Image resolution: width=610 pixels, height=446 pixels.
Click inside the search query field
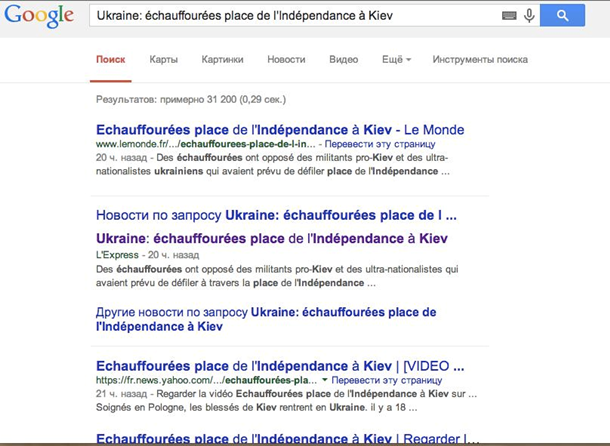coord(290,16)
